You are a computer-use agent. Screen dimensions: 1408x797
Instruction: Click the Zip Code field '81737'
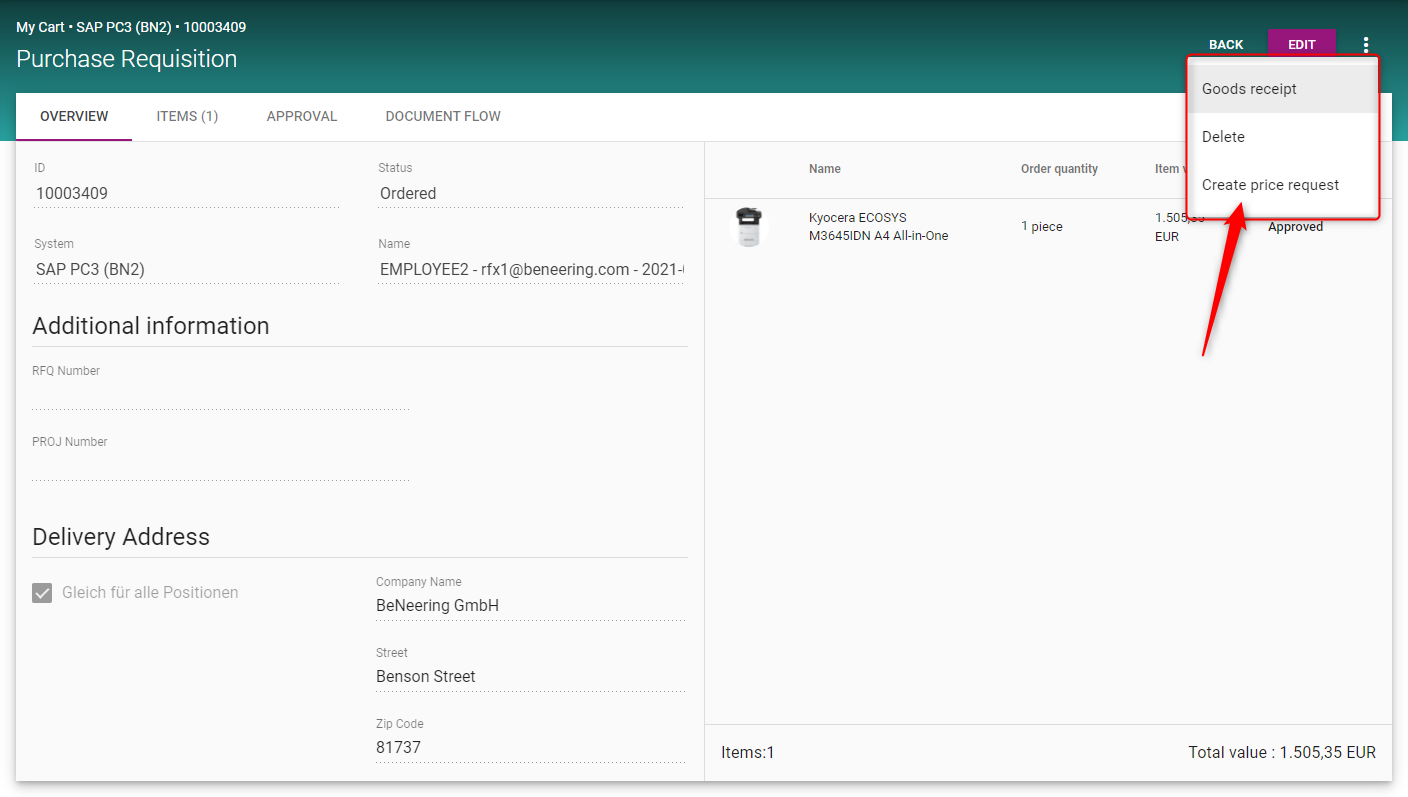pos(530,748)
